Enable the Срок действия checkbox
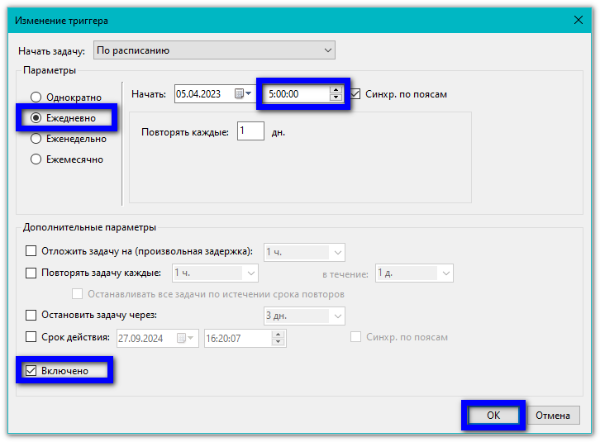This screenshot has width=600, height=442. pyautogui.click(x=30, y=338)
